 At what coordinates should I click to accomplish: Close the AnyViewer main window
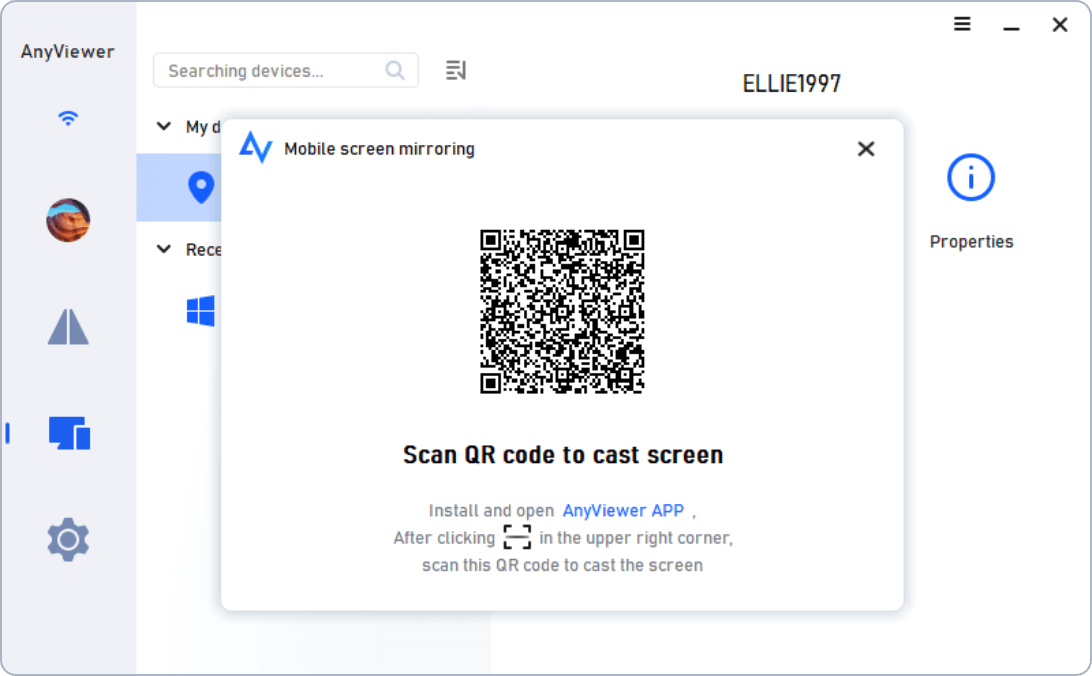(1060, 25)
